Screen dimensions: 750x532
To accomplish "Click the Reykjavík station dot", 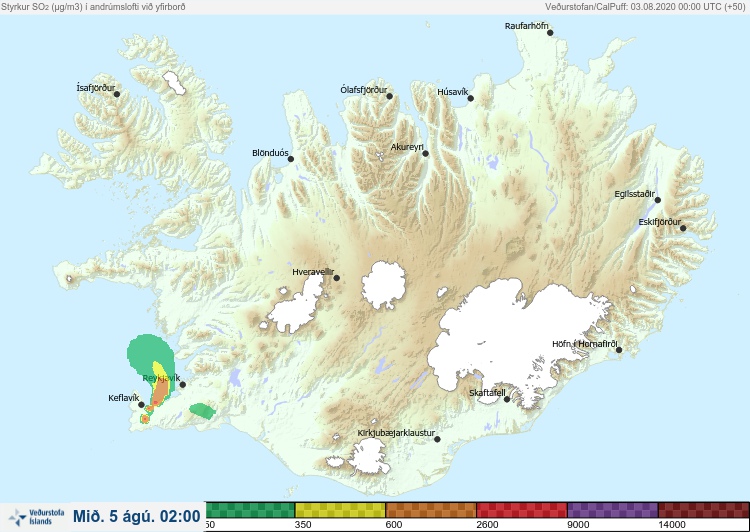I will coord(182,385).
